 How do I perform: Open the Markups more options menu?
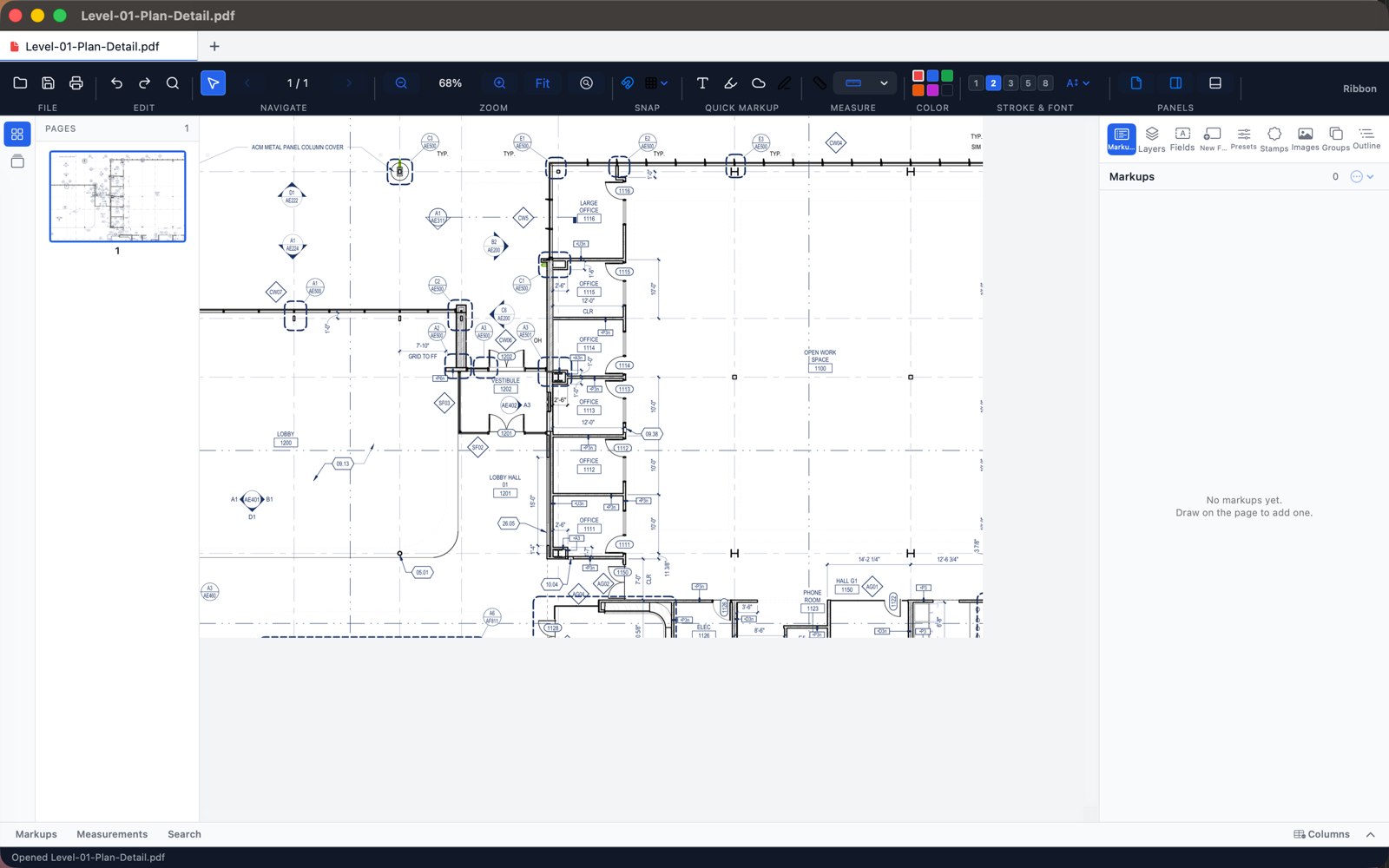tap(1362, 176)
